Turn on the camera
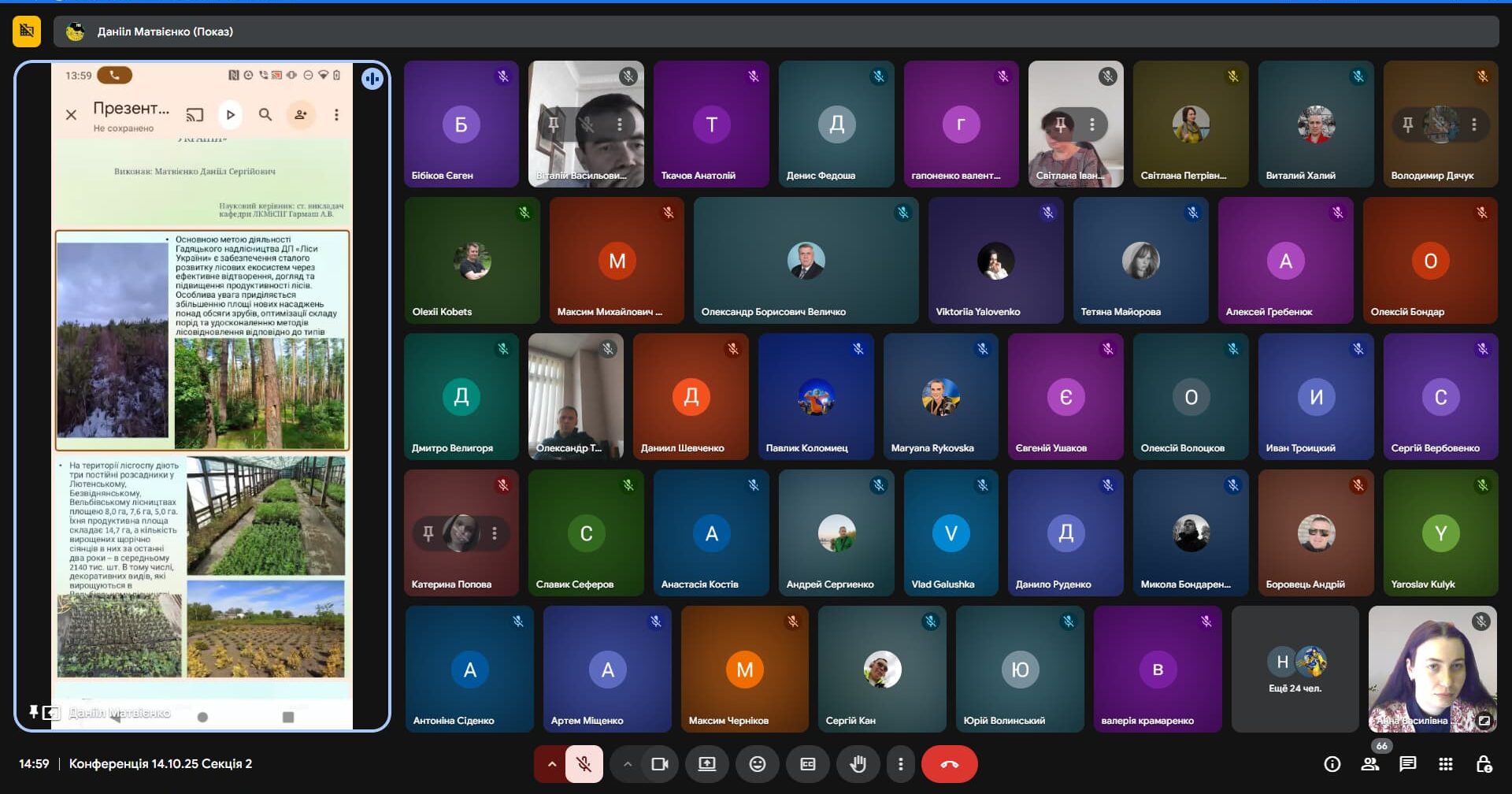 [x=659, y=764]
